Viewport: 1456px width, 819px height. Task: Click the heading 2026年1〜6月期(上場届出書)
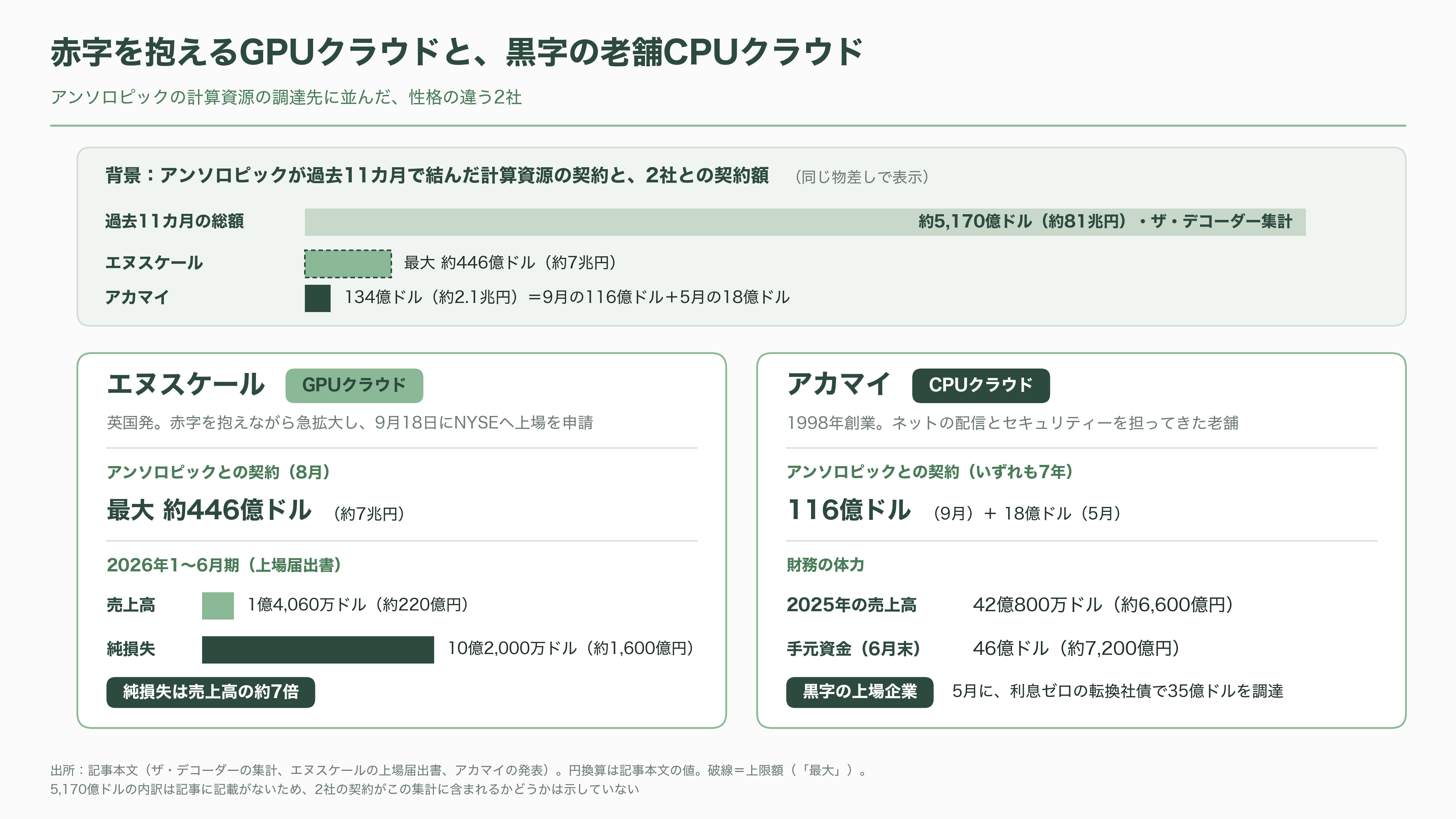tap(224, 565)
